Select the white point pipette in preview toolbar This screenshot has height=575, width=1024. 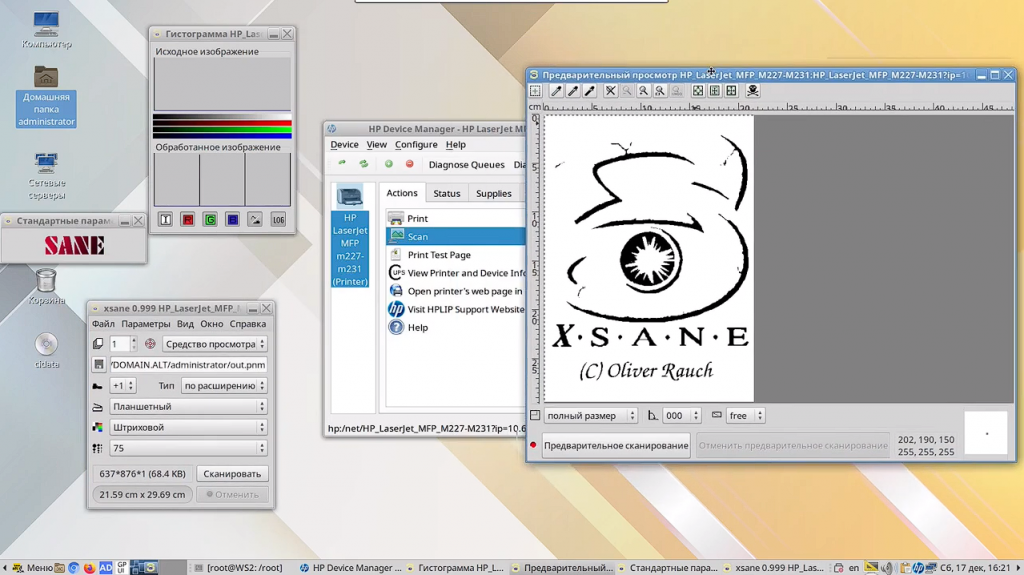point(556,91)
